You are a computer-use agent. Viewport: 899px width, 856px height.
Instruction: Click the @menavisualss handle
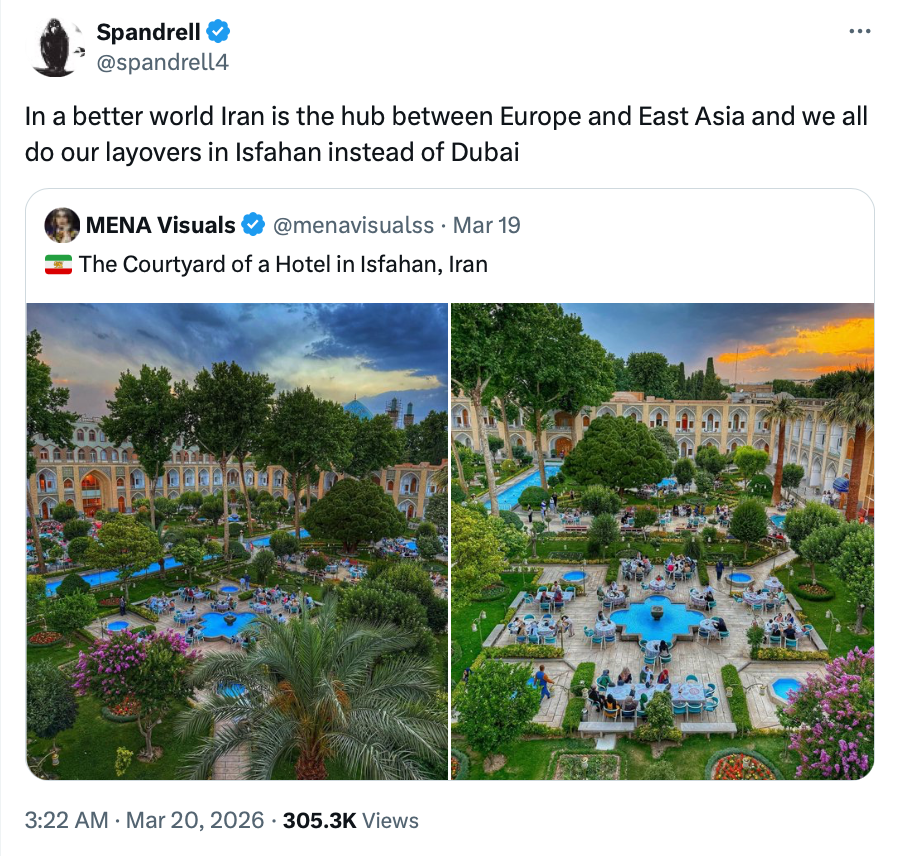click(353, 225)
